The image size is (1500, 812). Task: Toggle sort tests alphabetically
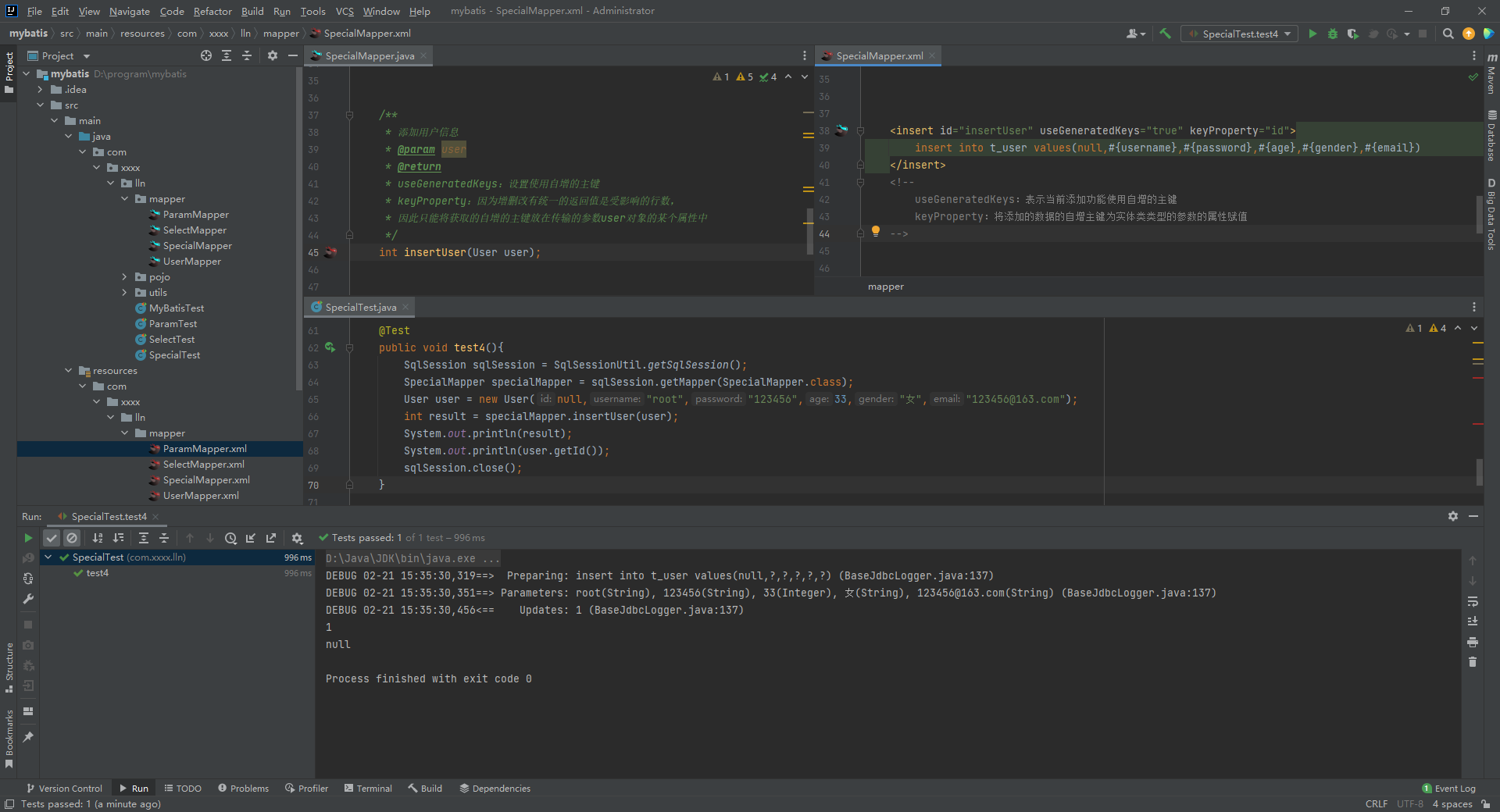coord(98,538)
